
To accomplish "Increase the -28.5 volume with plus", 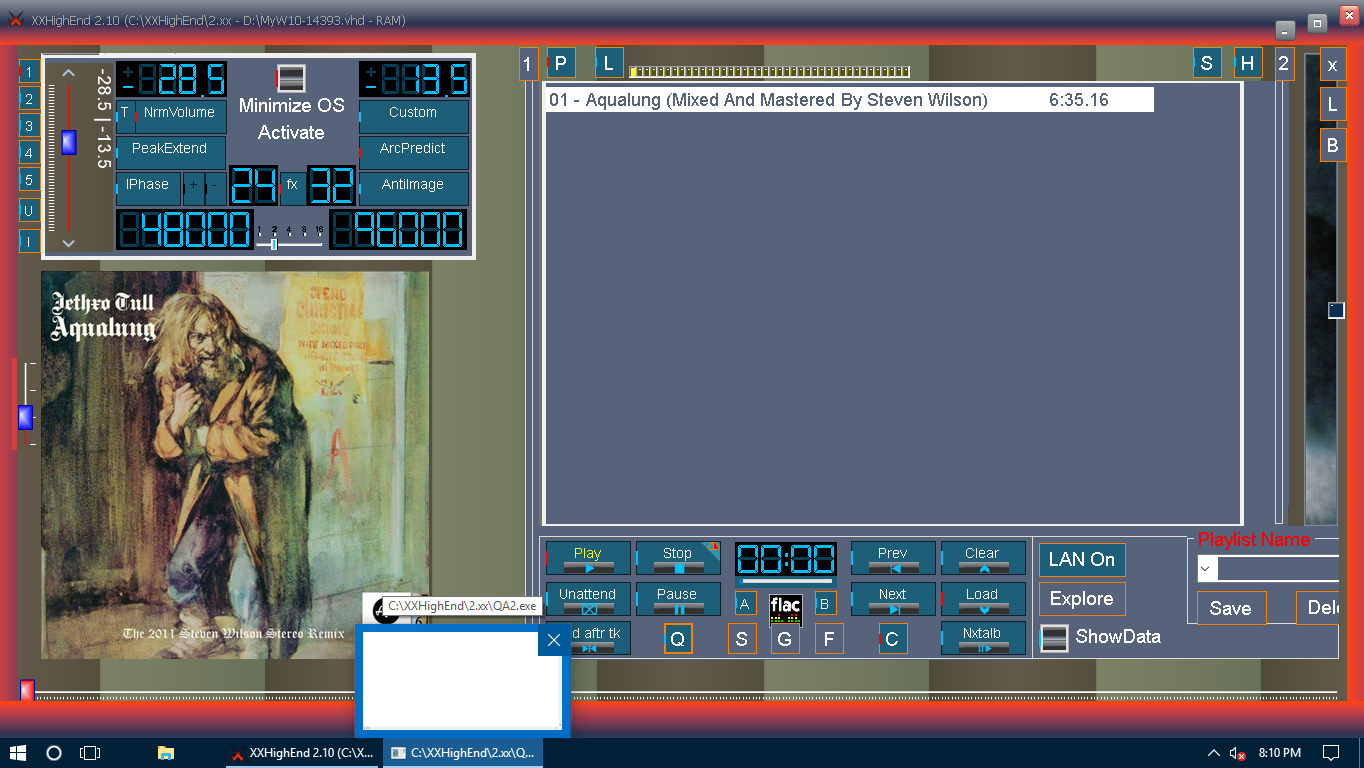I will point(128,71).
